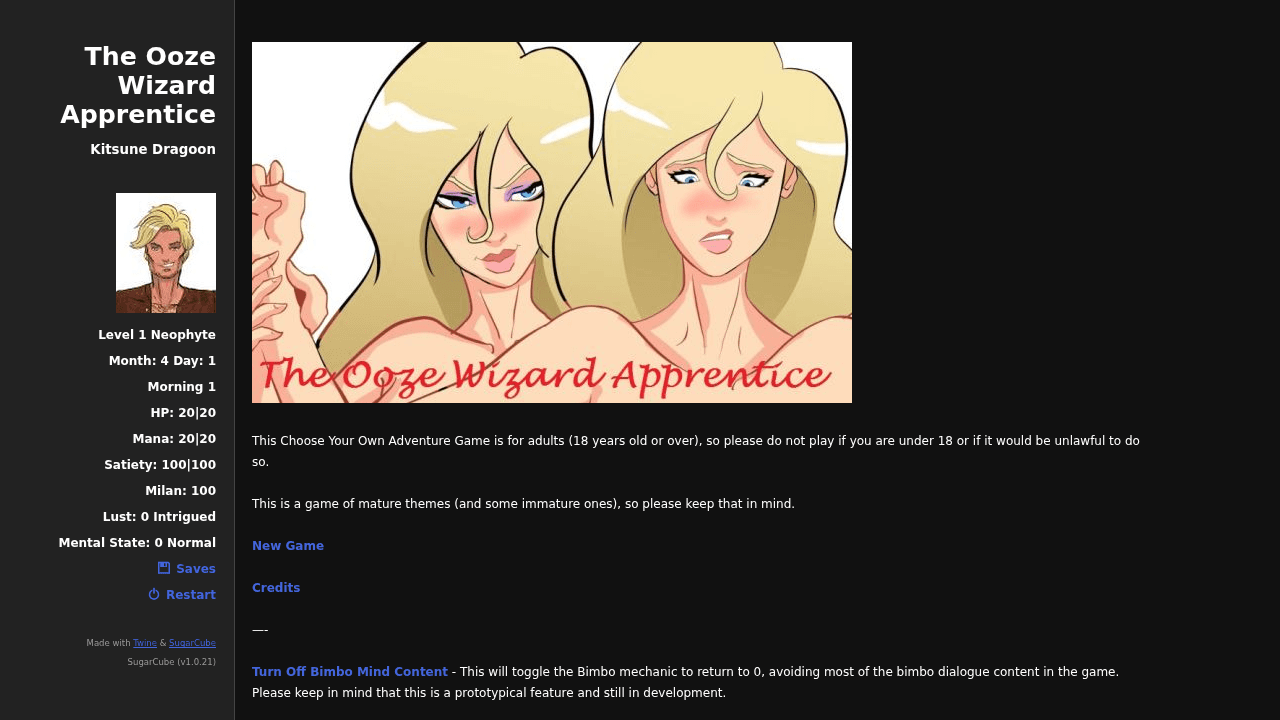Visit the Twine link in footer
Screen dimensions: 1280x720
[145, 643]
